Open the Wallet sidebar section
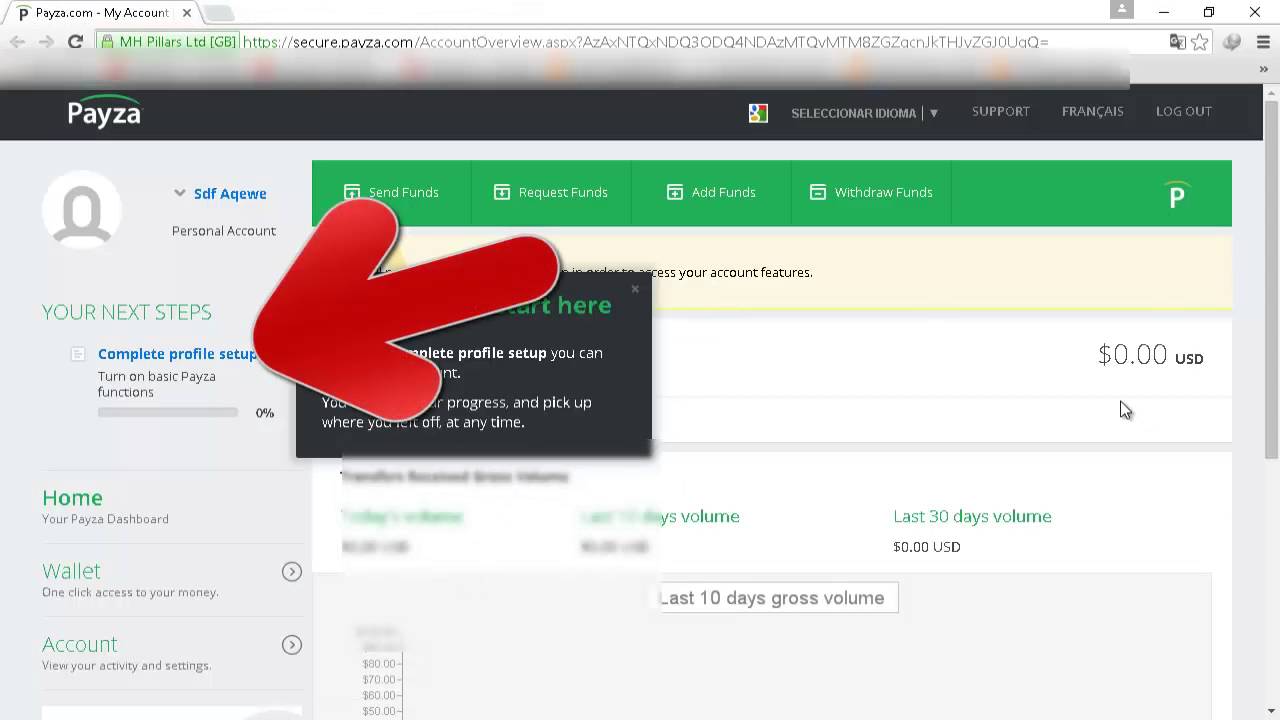Image resolution: width=1280 pixels, height=720 pixels. (x=71, y=571)
